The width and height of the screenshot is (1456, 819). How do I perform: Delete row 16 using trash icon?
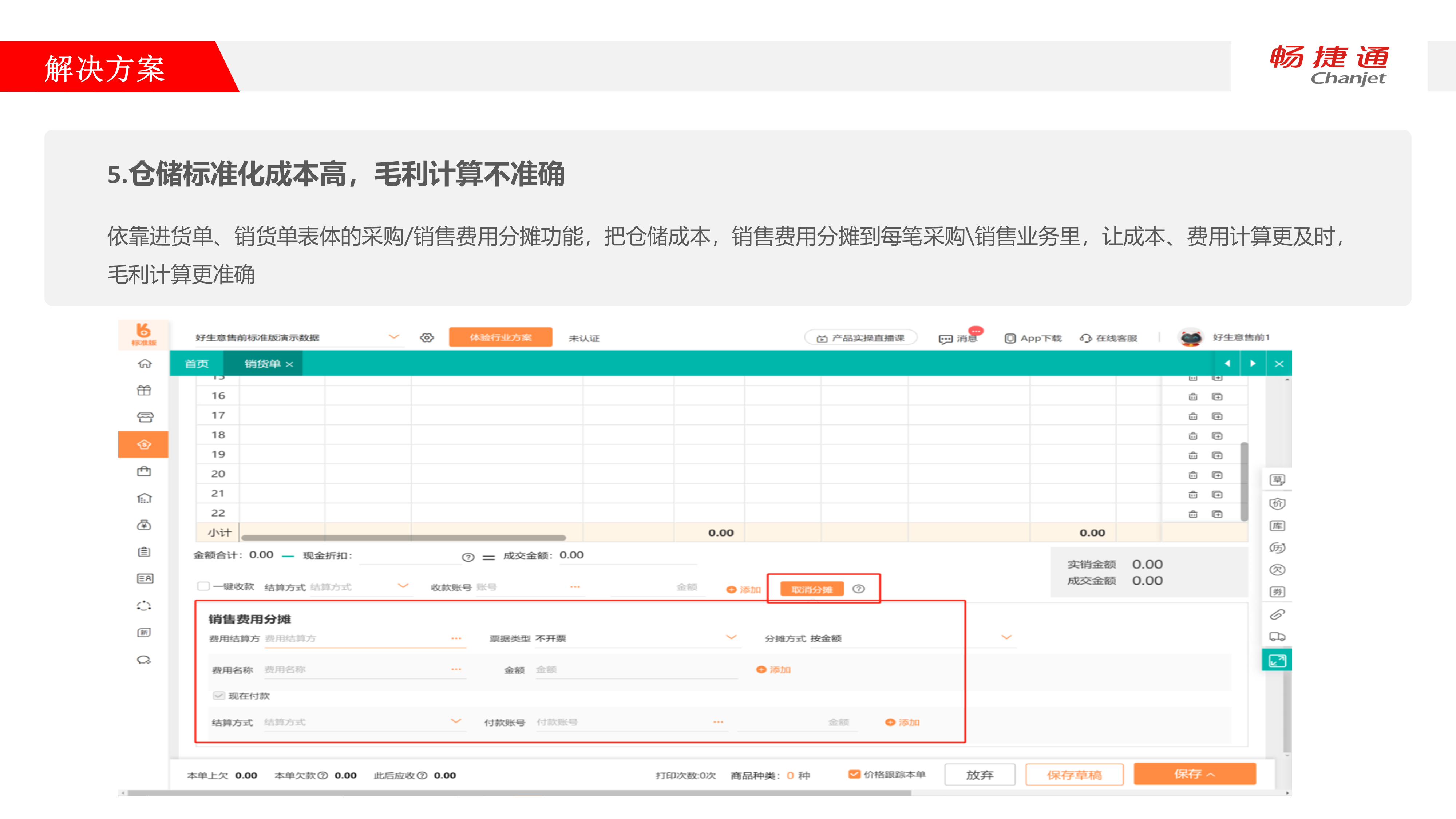tap(1192, 397)
